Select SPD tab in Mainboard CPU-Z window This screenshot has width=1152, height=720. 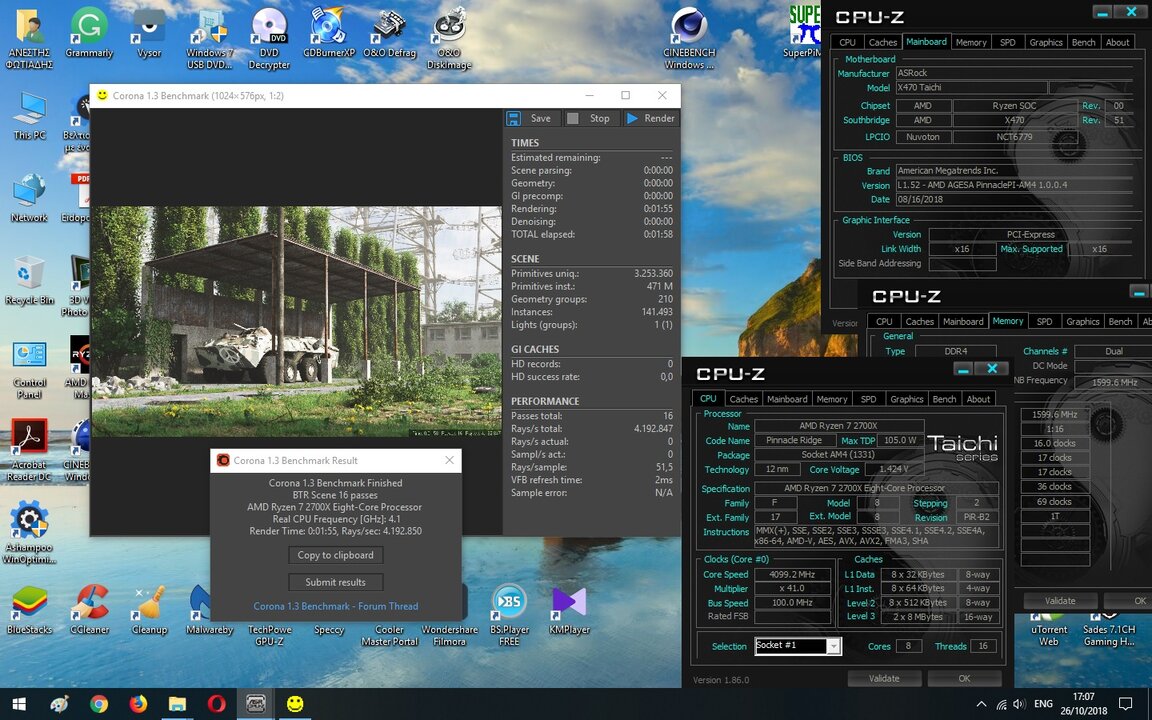tap(1007, 43)
